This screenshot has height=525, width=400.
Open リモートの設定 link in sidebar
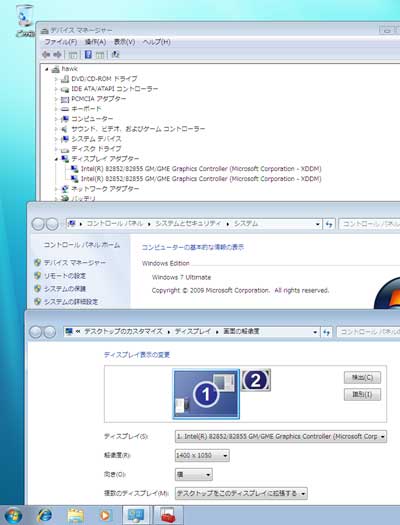65,276
